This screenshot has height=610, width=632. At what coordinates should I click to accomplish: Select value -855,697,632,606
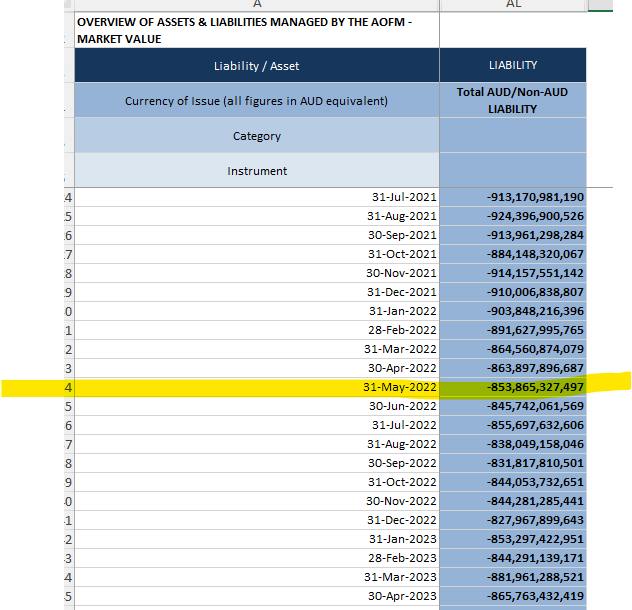513,425
